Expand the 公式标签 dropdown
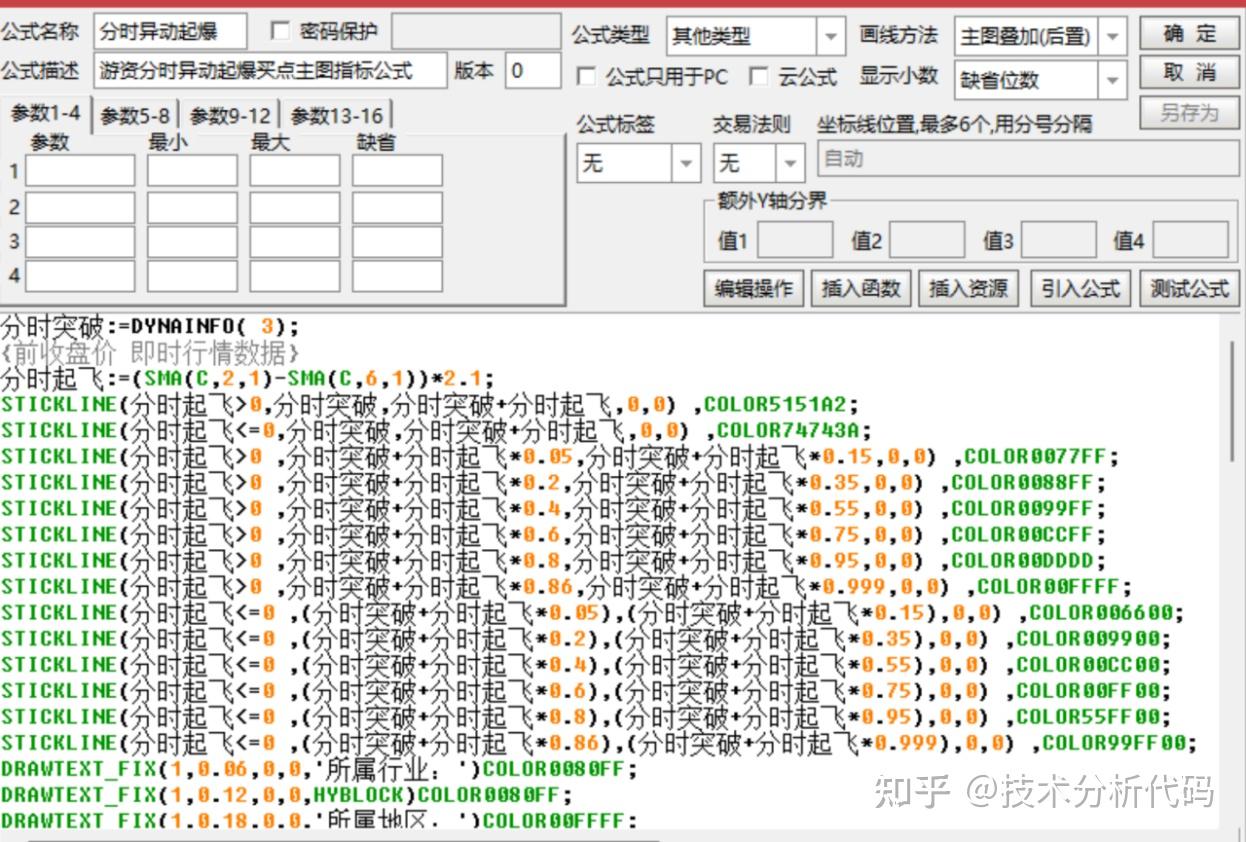The image size is (1246, 842). tap(638, 162)
